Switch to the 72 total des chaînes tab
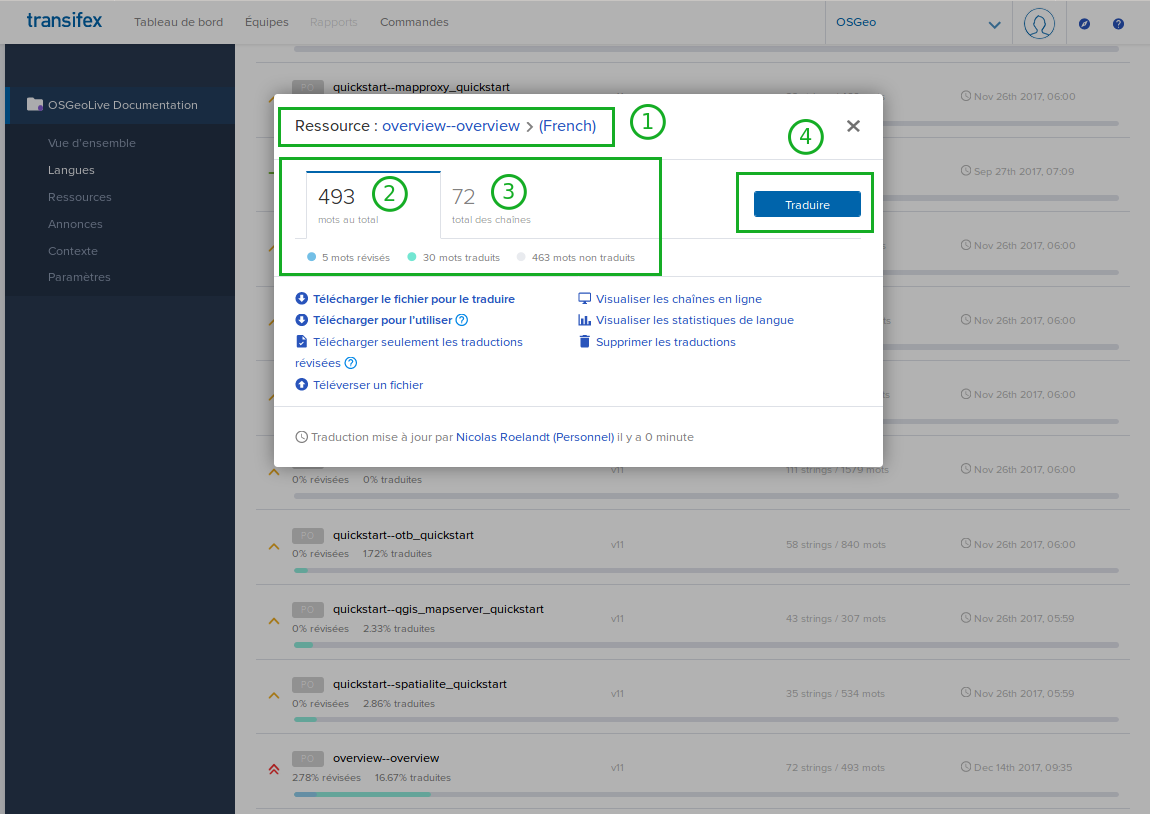The height and width of the screenshot is (814, 1150). pos(490,204)
